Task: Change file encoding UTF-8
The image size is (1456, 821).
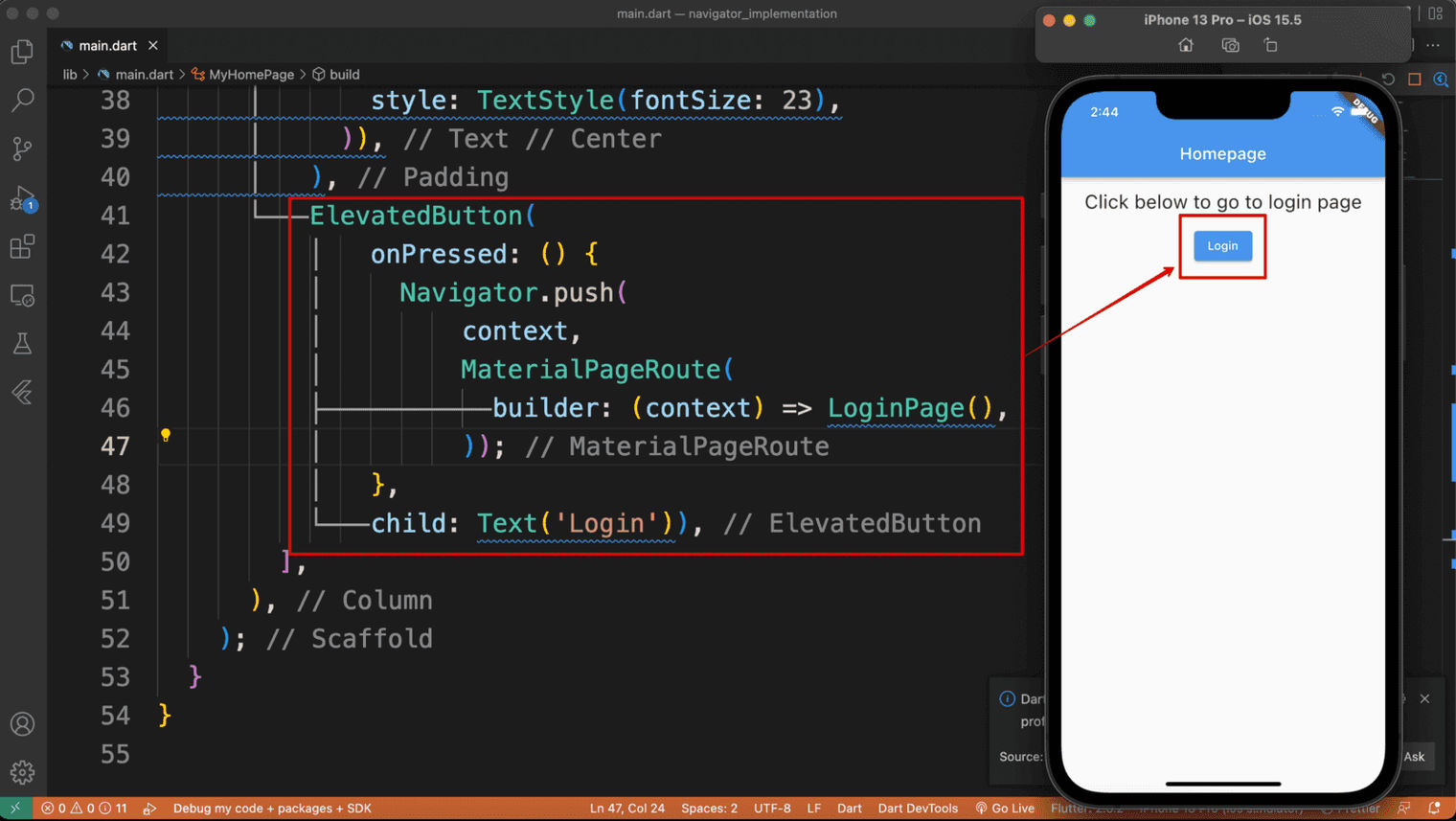Action: pyautogui.click(x=772, y=809)
